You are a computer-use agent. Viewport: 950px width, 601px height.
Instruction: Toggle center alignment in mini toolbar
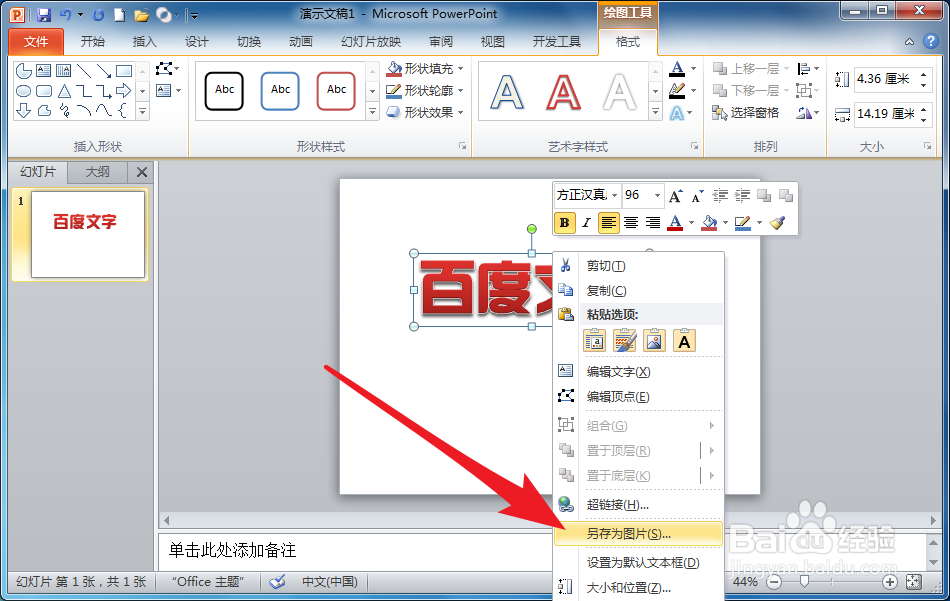[x=631, y=223]
